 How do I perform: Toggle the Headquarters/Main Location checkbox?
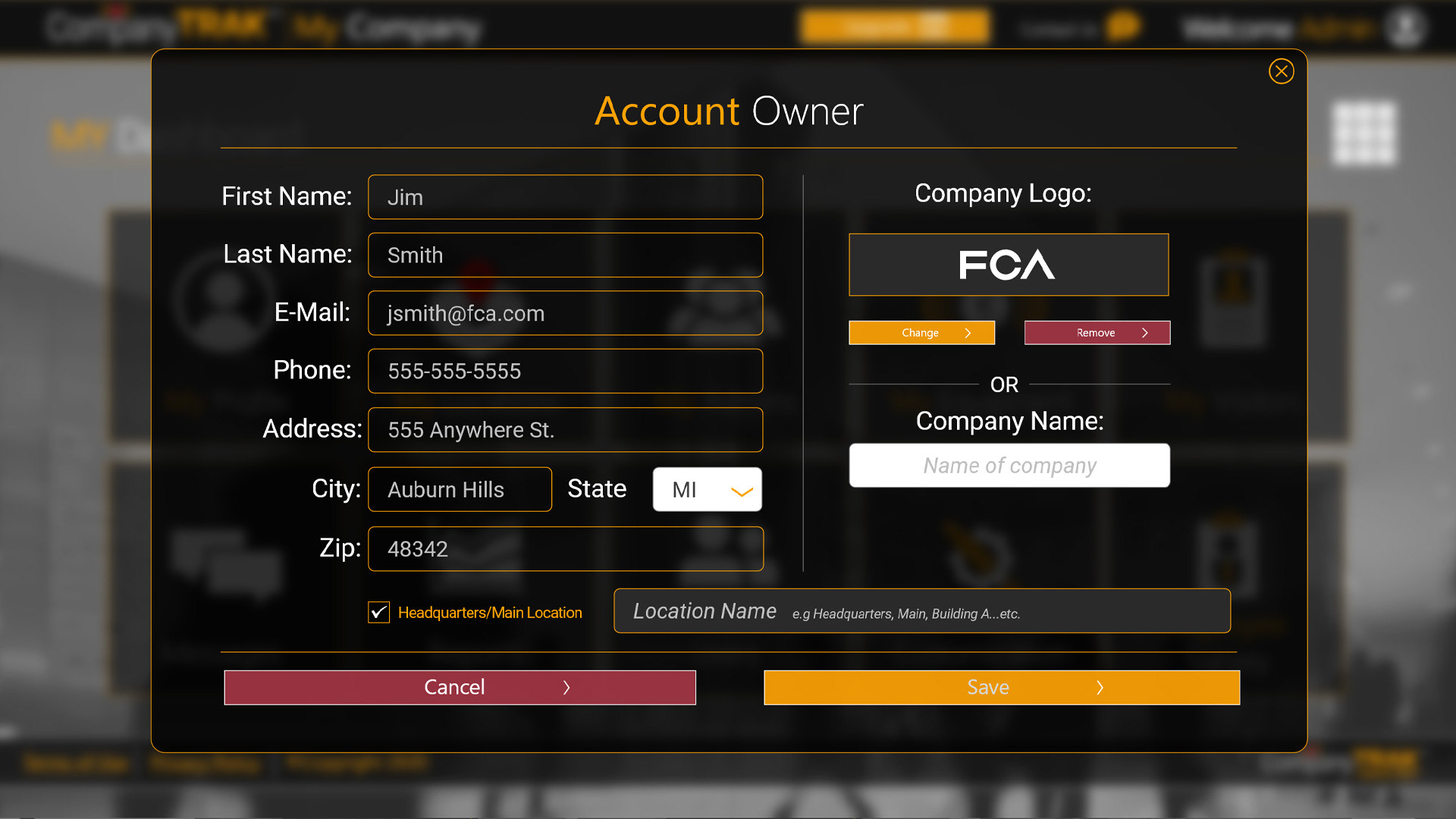[x=378, y=612]
